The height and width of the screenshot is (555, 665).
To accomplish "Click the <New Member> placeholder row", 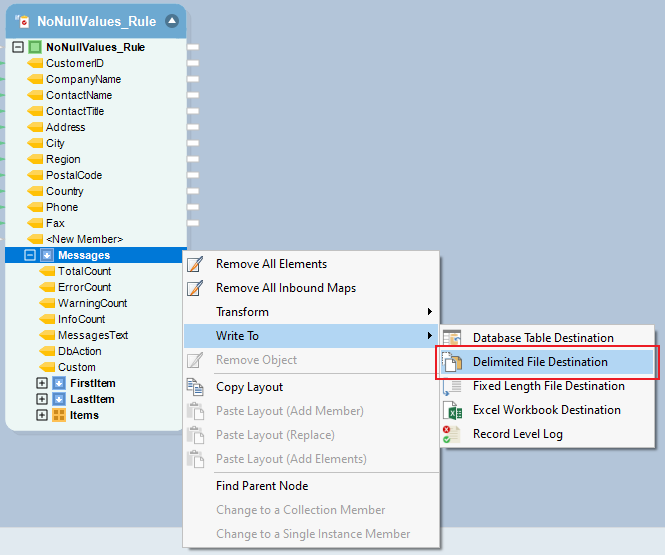I will click(x=84, y=239).
